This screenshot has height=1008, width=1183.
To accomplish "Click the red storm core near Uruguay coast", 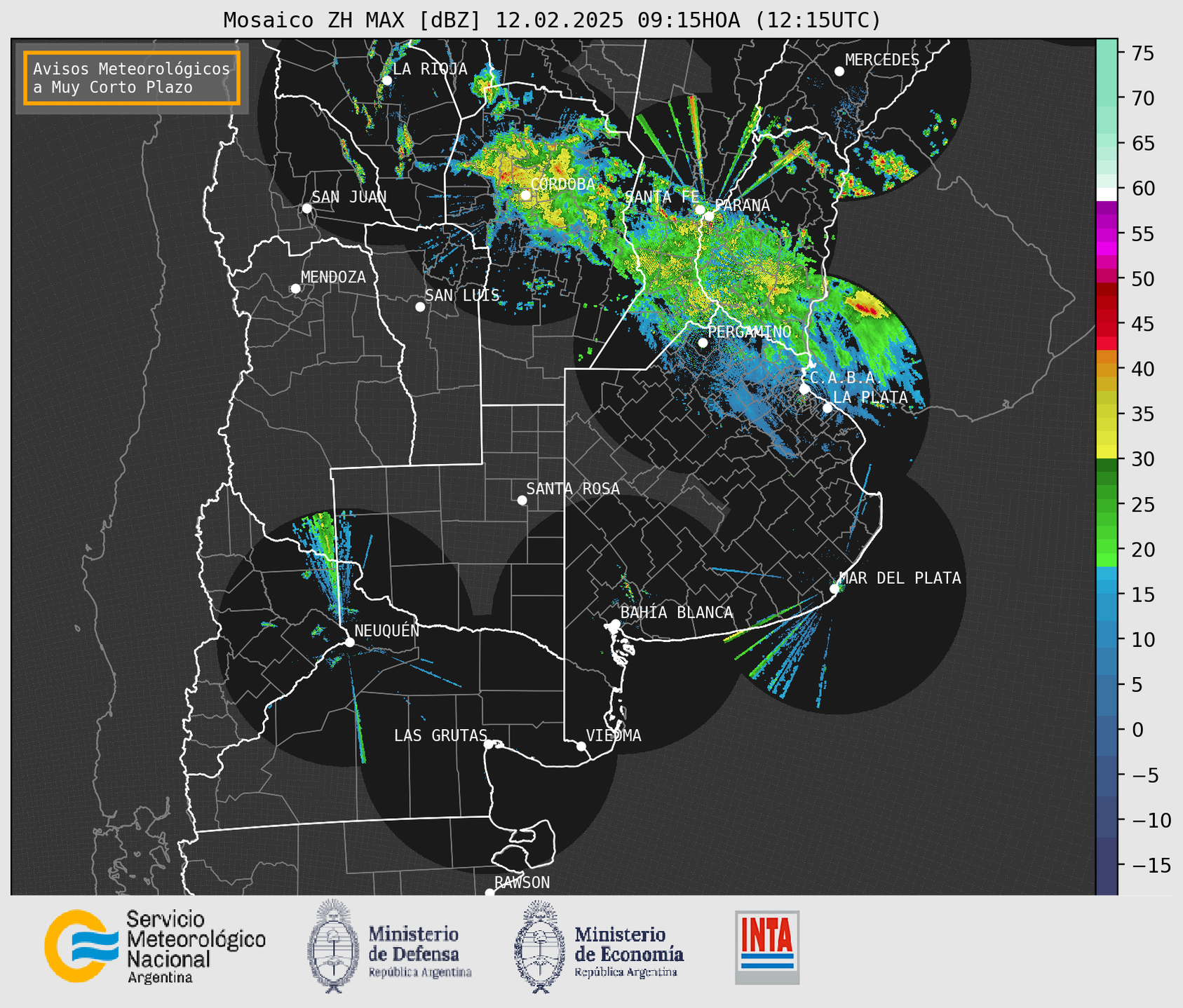I will click(x=865, y=307).
